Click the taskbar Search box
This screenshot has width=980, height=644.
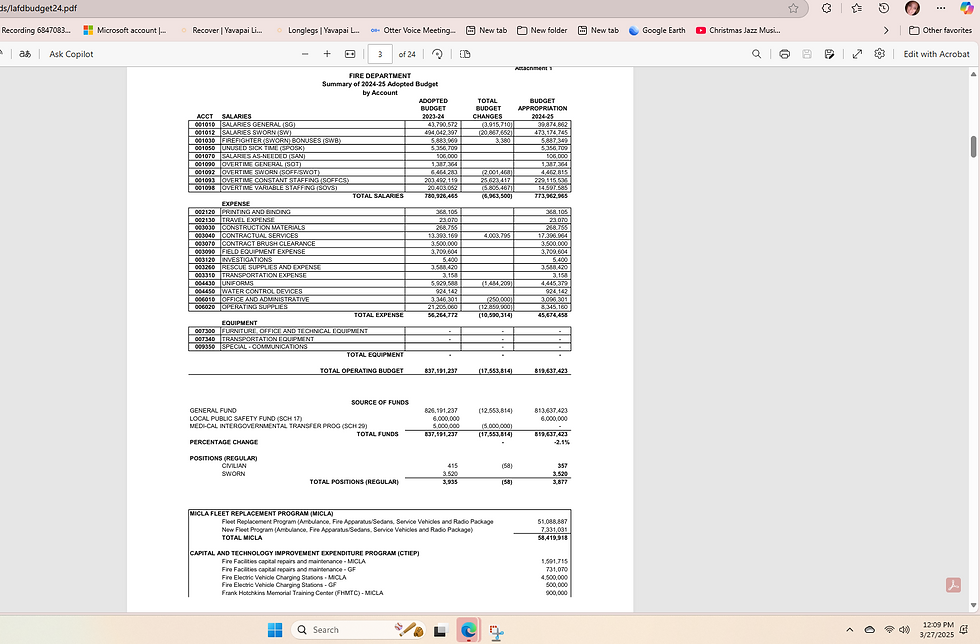tap(359, 630)
